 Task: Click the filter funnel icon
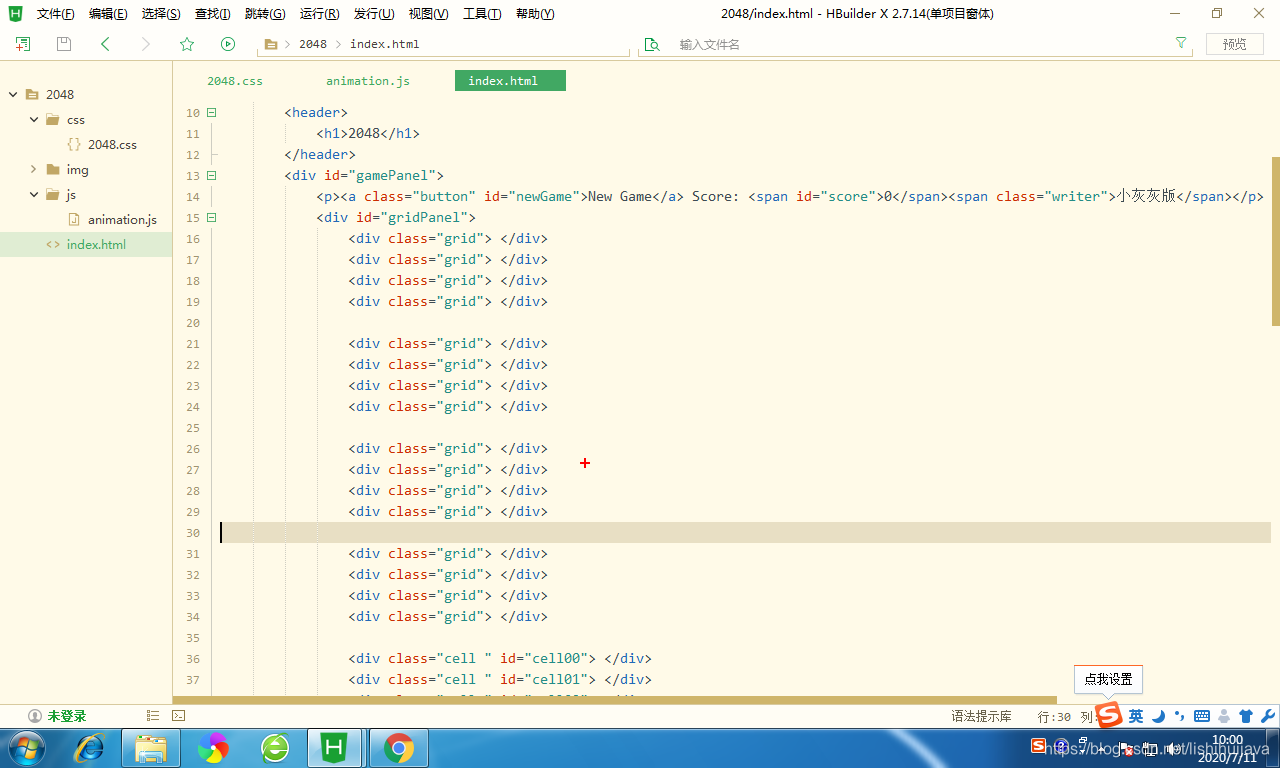(1181, 43)
